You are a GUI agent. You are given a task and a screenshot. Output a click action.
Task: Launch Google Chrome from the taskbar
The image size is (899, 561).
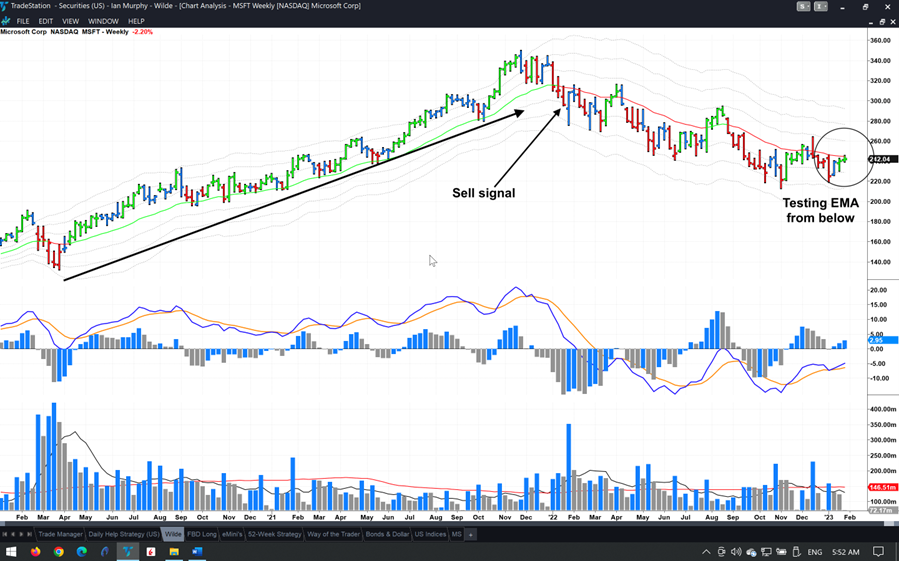click(x=59, y=551)
